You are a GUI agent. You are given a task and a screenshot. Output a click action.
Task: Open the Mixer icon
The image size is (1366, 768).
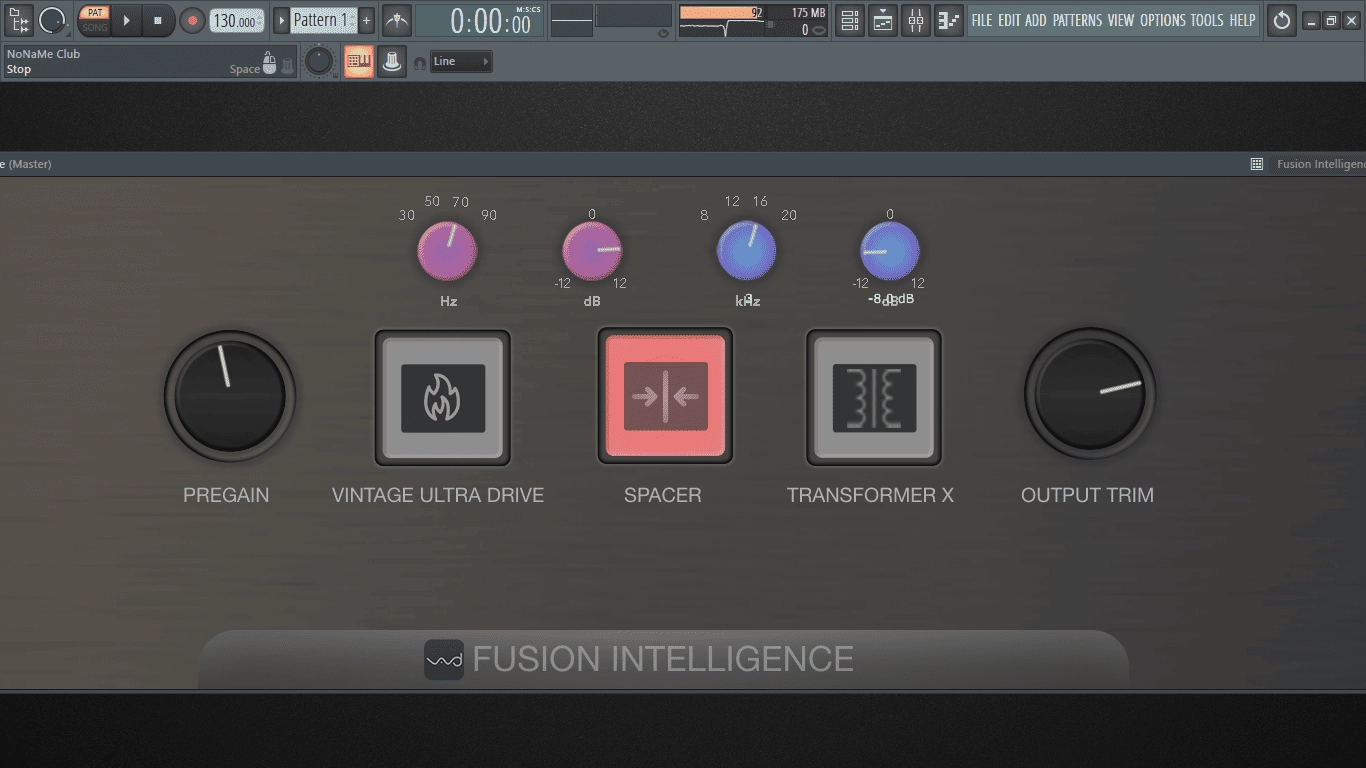[x=915, y=20]
